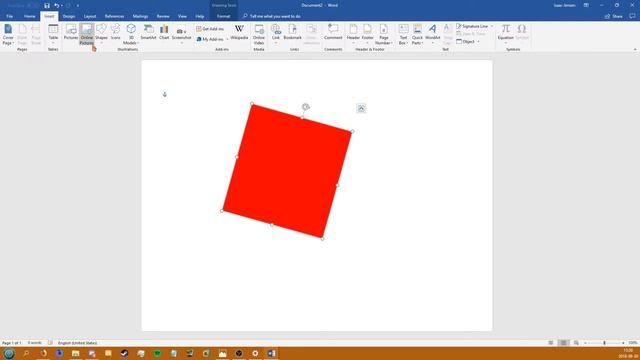Open the Table insert menu
Image resolution: width=640 pixels, height=360 pixels.
tap(53, 34)
